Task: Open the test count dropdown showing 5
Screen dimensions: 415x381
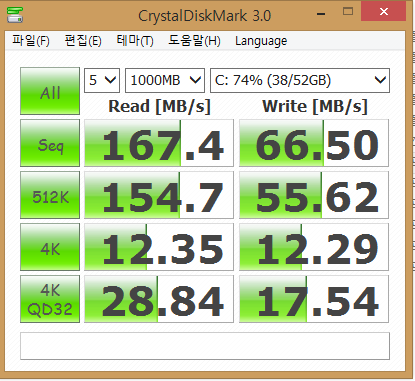Action: click(102, 80)
